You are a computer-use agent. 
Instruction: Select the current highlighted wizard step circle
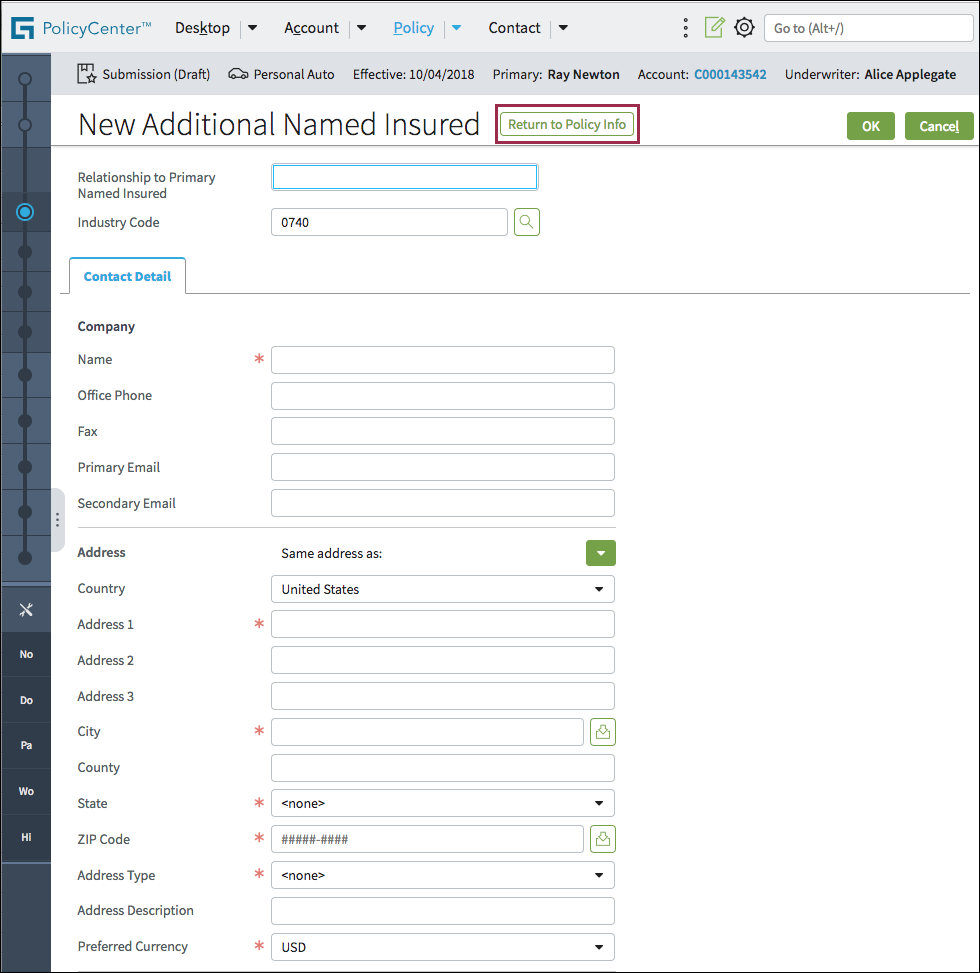click(26, 212)
